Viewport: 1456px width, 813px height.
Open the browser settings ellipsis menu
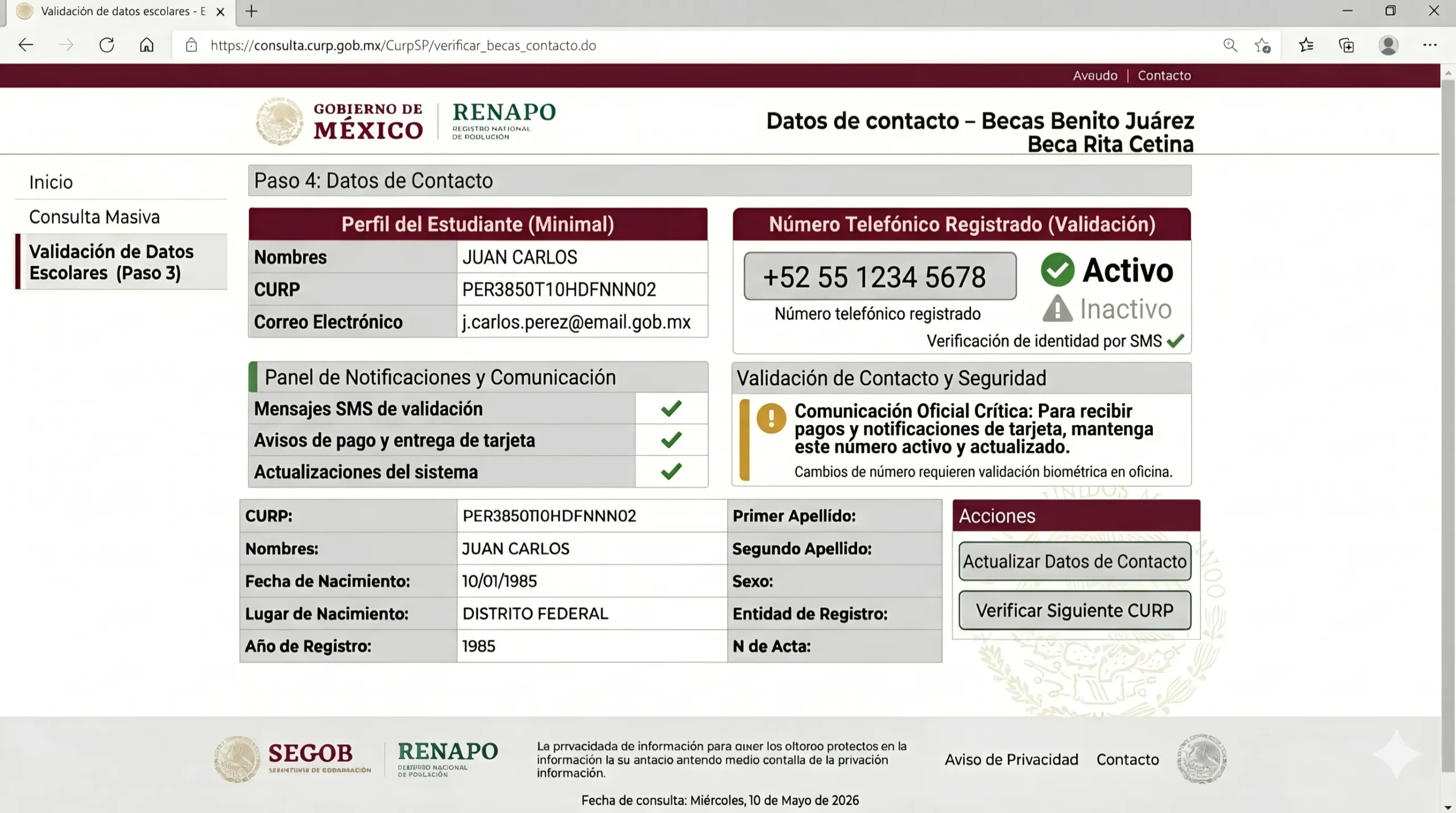pos(1430,45)
